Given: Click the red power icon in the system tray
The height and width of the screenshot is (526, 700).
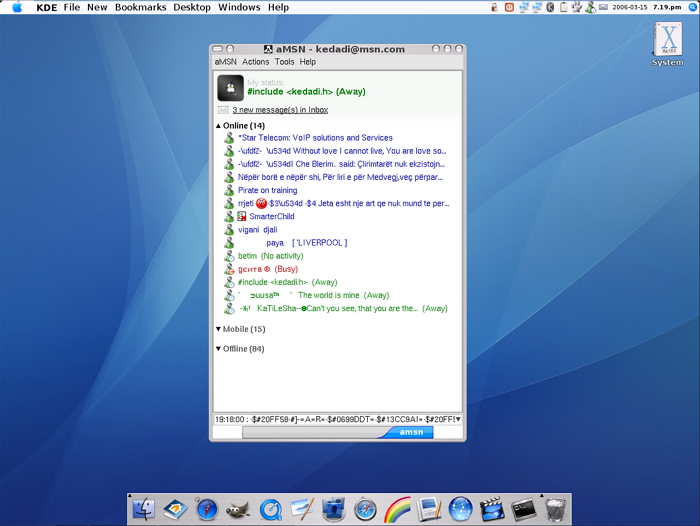Looking at the screenshot, I should click(x=509, y=7).
